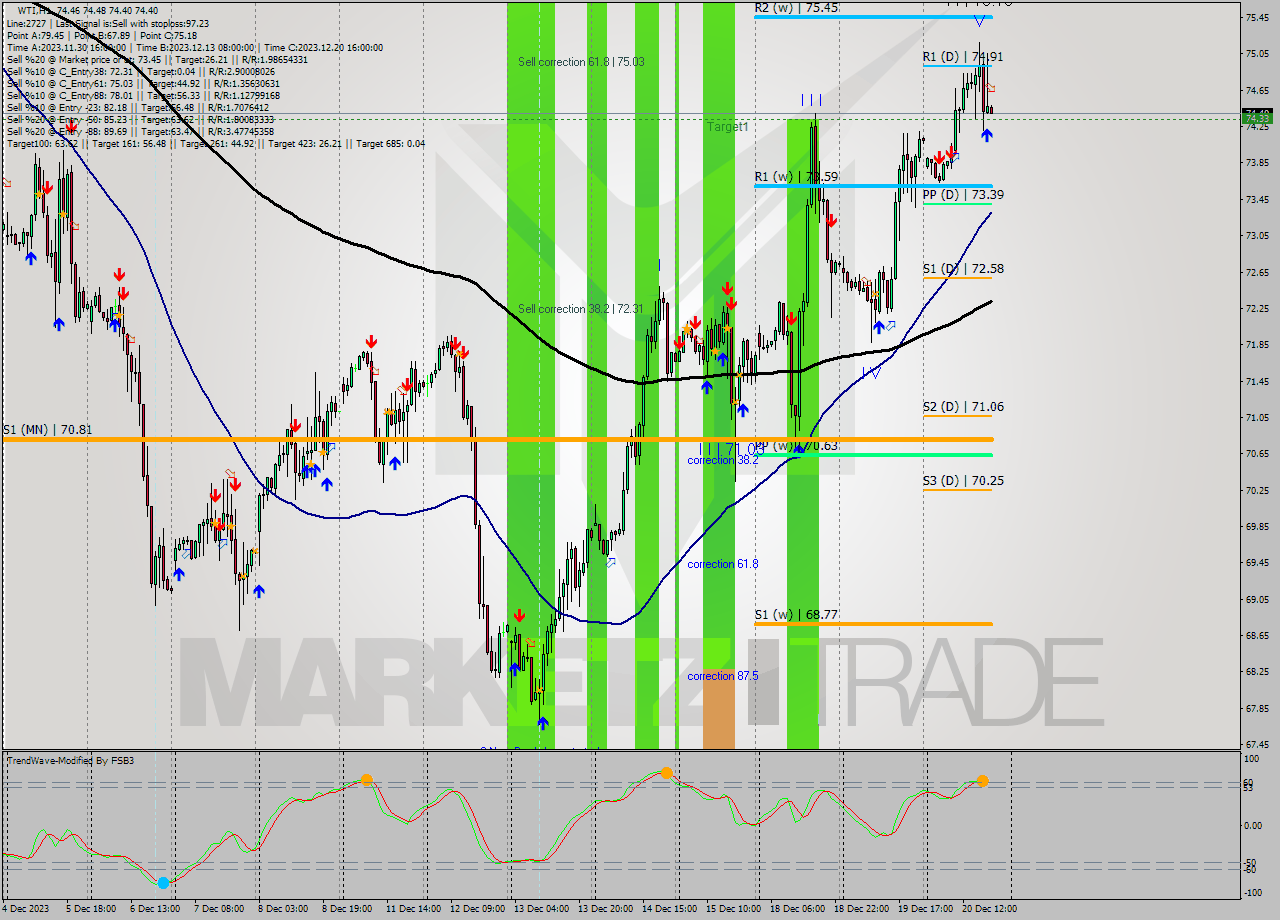The image size is (1280, 920).
Task: Click the green current price tag on price axis
Action: [x=1257, y=118]
